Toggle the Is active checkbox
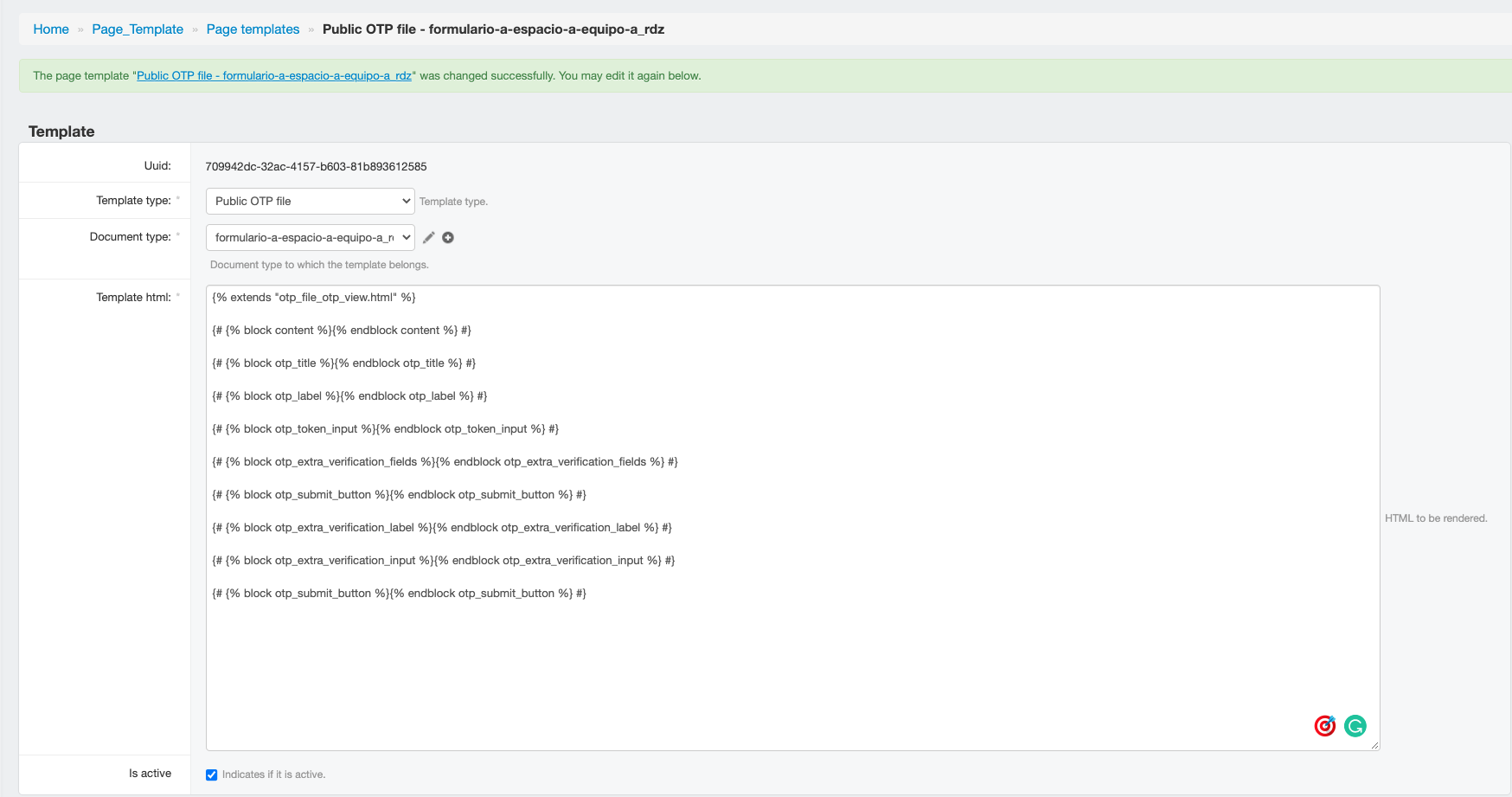1512x797 pixels. (212, 775)
